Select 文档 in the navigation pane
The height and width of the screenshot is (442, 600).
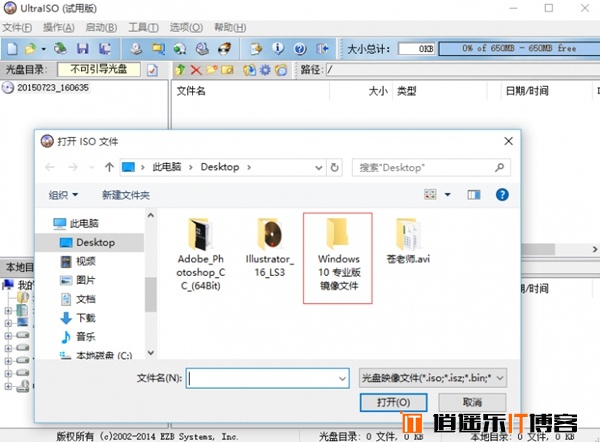[x=78, y=299]
